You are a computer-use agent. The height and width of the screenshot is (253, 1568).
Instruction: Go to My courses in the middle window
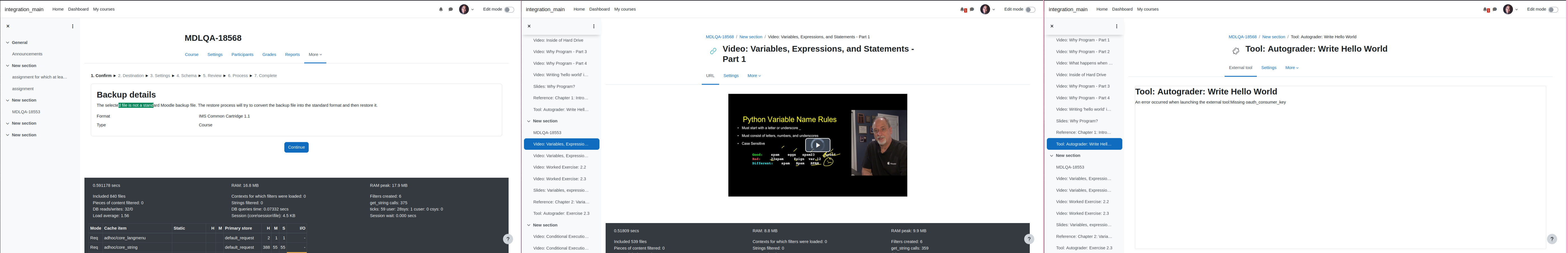tap(625, 9)
